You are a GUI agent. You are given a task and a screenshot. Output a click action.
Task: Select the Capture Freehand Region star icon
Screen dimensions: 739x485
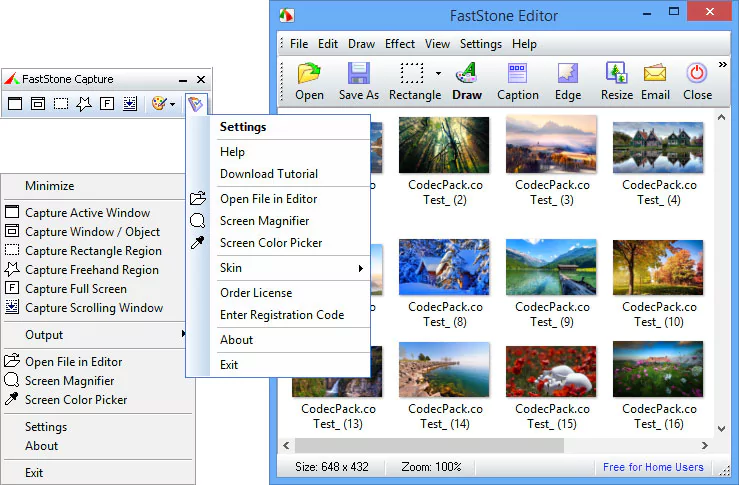(84, 103)
